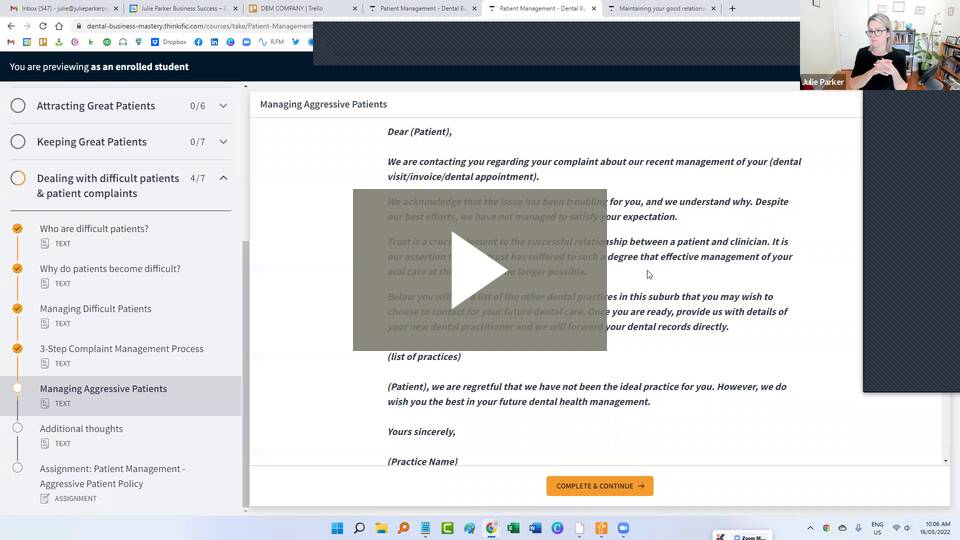Open Word from the taskbar
960x540 pixels.
point(535,528)
